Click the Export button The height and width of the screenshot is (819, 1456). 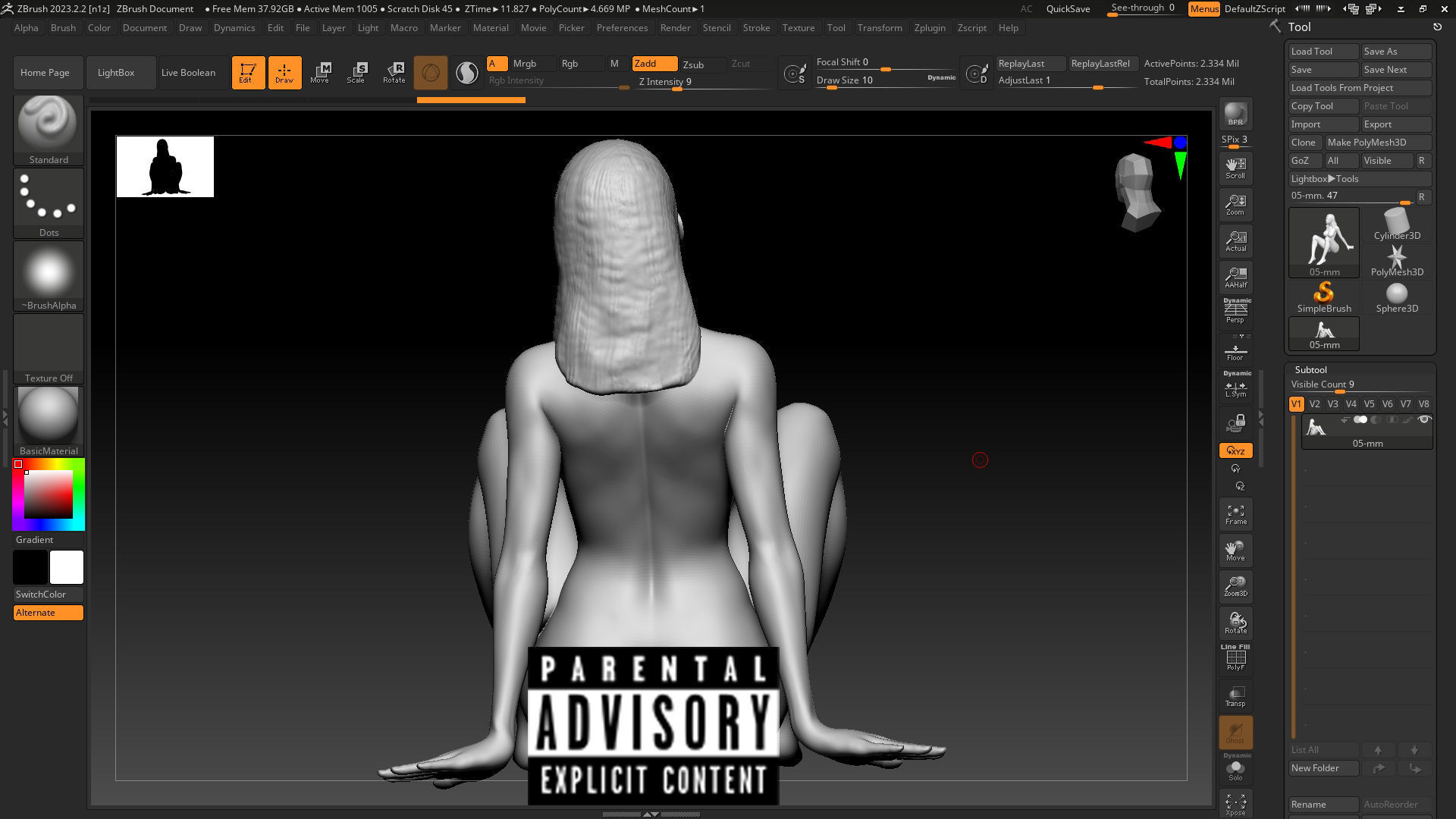(1396, 124)
